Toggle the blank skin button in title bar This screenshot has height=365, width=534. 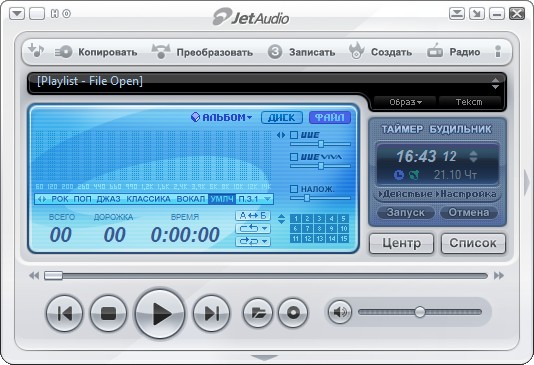37,14
